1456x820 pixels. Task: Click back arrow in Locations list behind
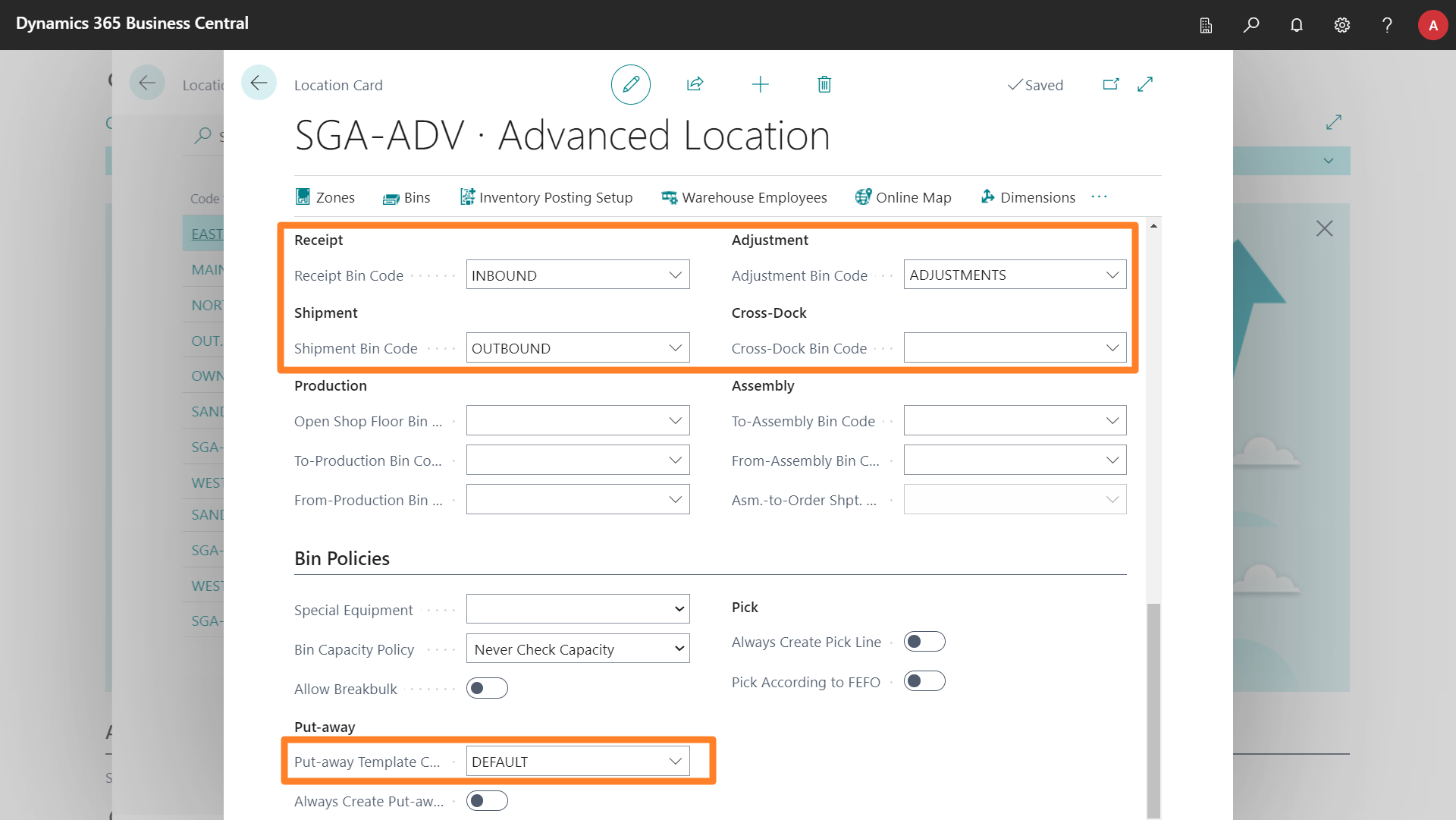[x=147, y=83]
